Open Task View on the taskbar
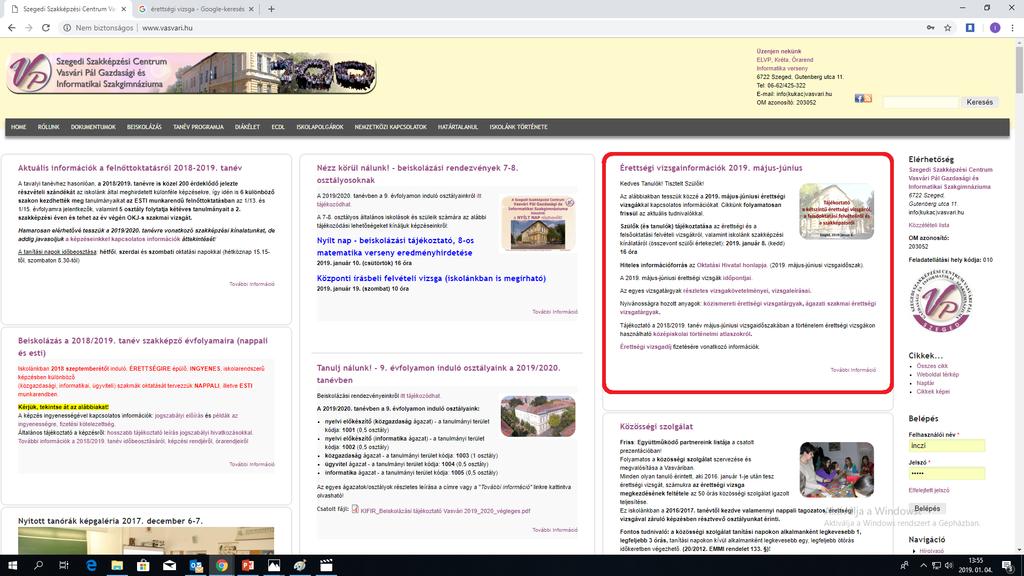The height and width of the screenshot is (576, 1024). pos(63,566)
